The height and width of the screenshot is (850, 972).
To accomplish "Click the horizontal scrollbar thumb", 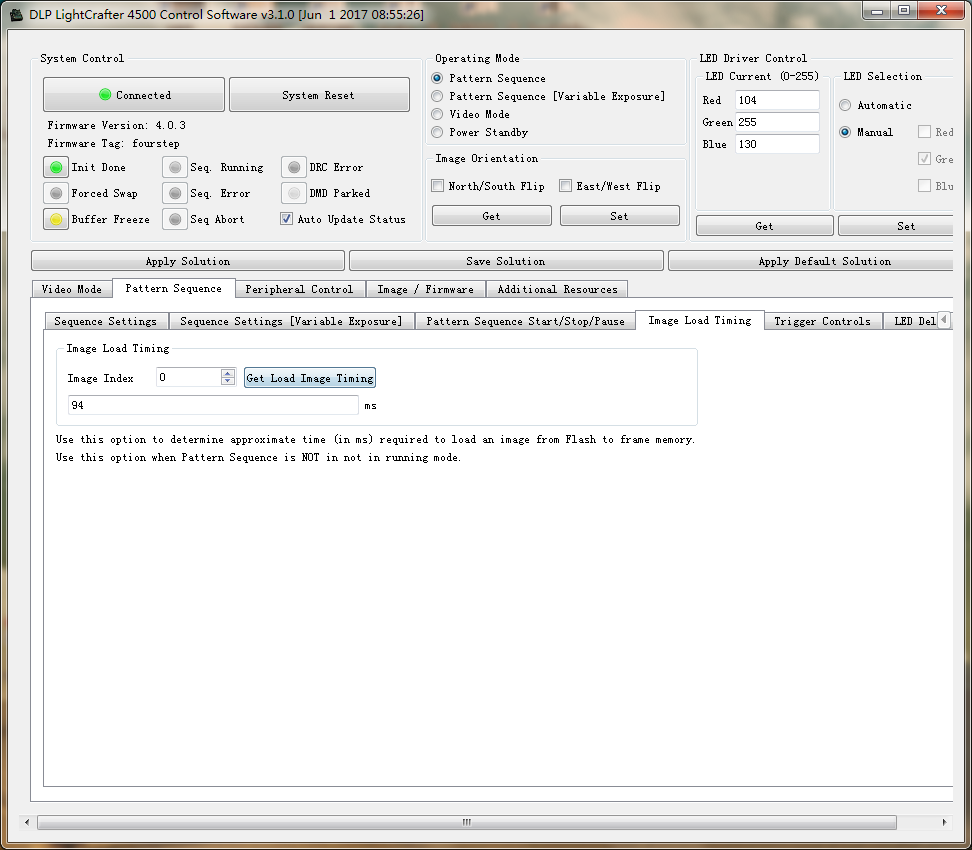I will tap(467, 822).
